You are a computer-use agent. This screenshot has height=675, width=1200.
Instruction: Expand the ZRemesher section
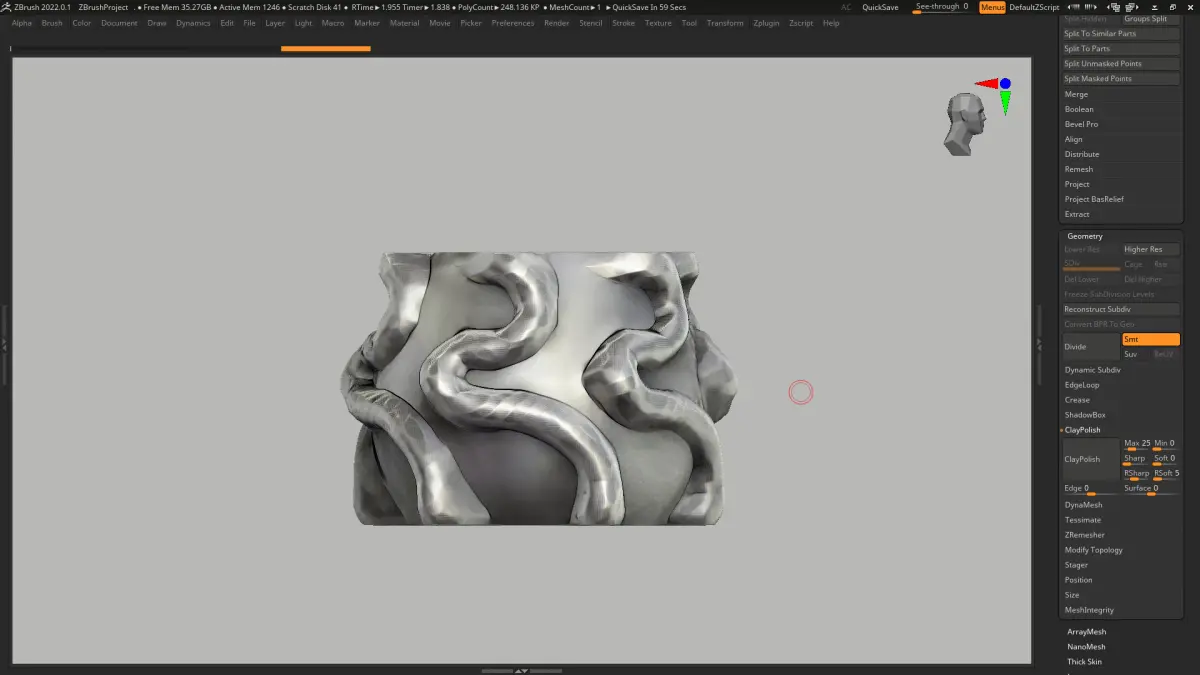1085,535
